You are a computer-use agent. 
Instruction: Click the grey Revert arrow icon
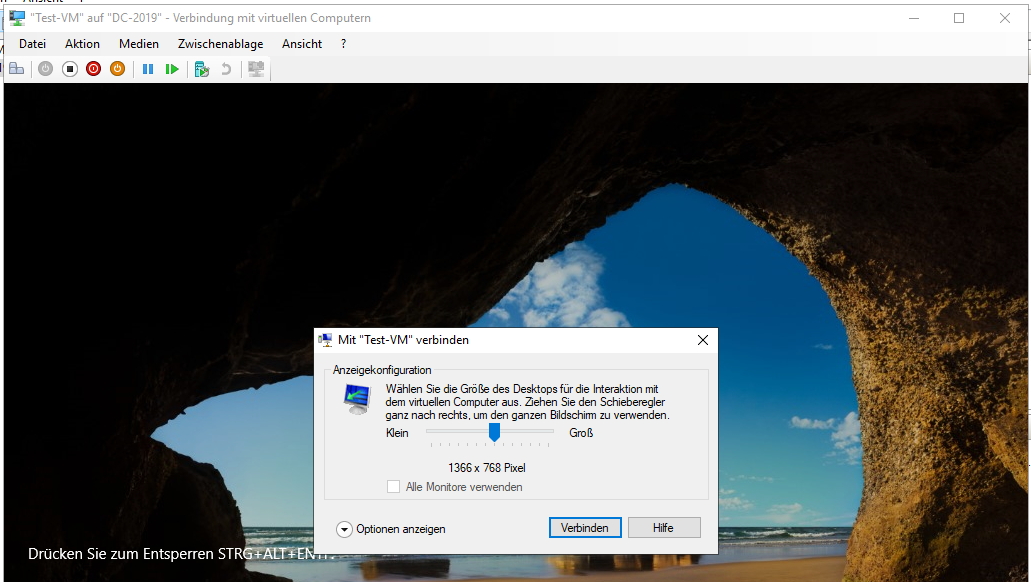(x=226, y=69)
